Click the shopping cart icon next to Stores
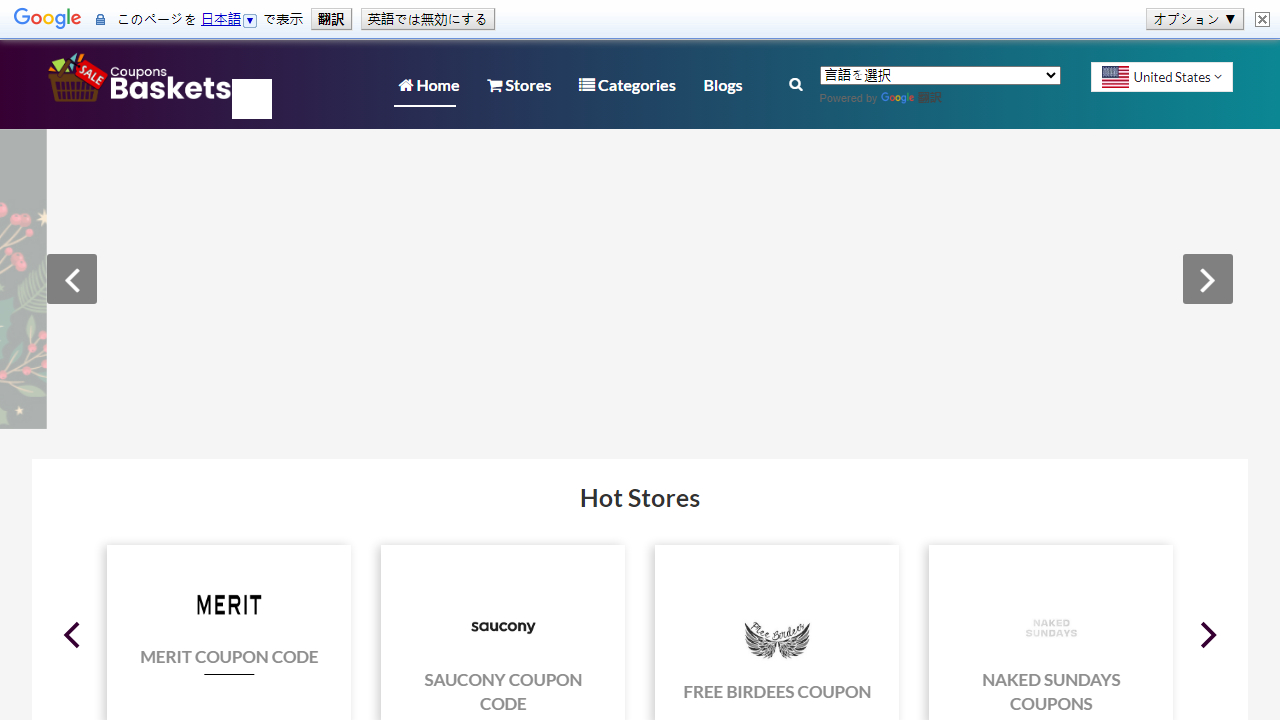Screen dimensions: 1280x720 pyautogui.click(x=494, y=85)
